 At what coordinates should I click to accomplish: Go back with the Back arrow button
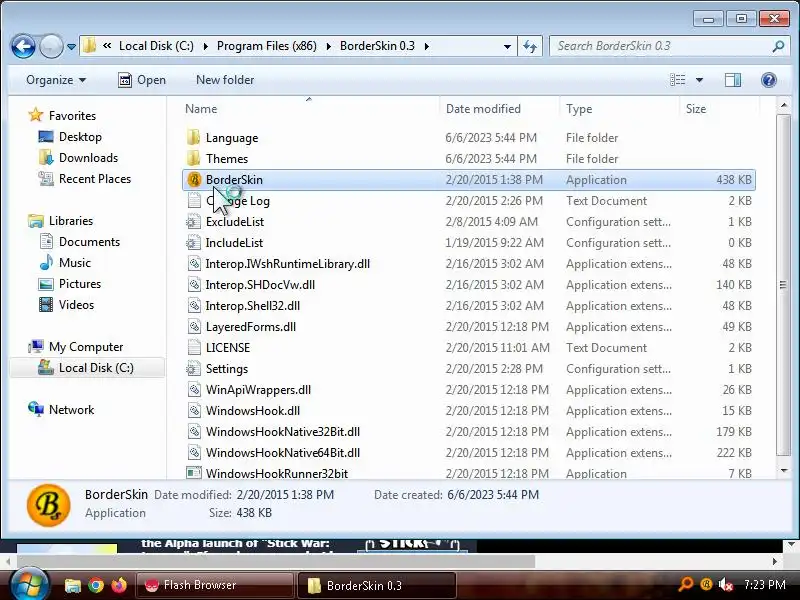coord(23,46)
